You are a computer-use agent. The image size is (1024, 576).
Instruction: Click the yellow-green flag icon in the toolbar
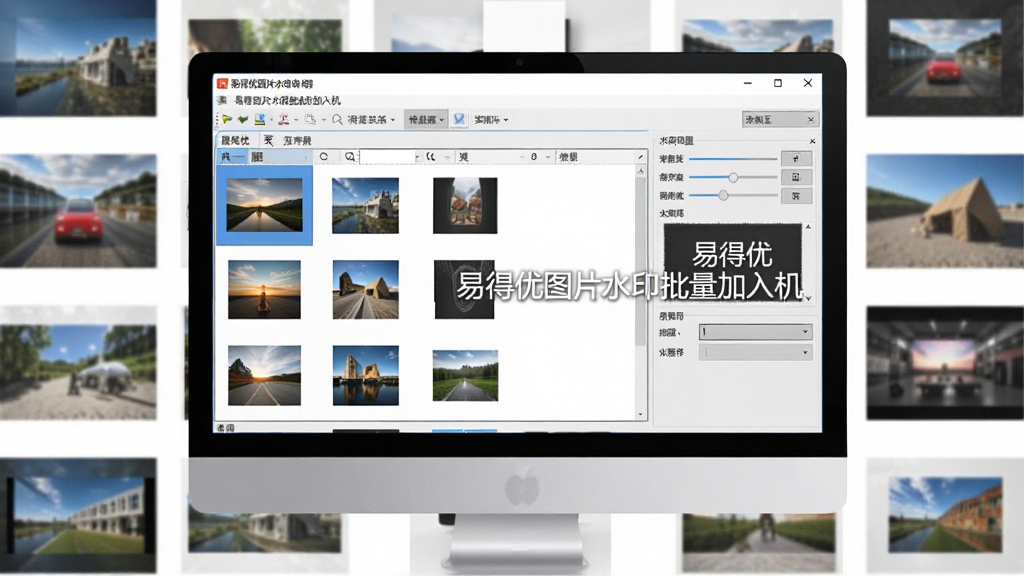point(227,119)
